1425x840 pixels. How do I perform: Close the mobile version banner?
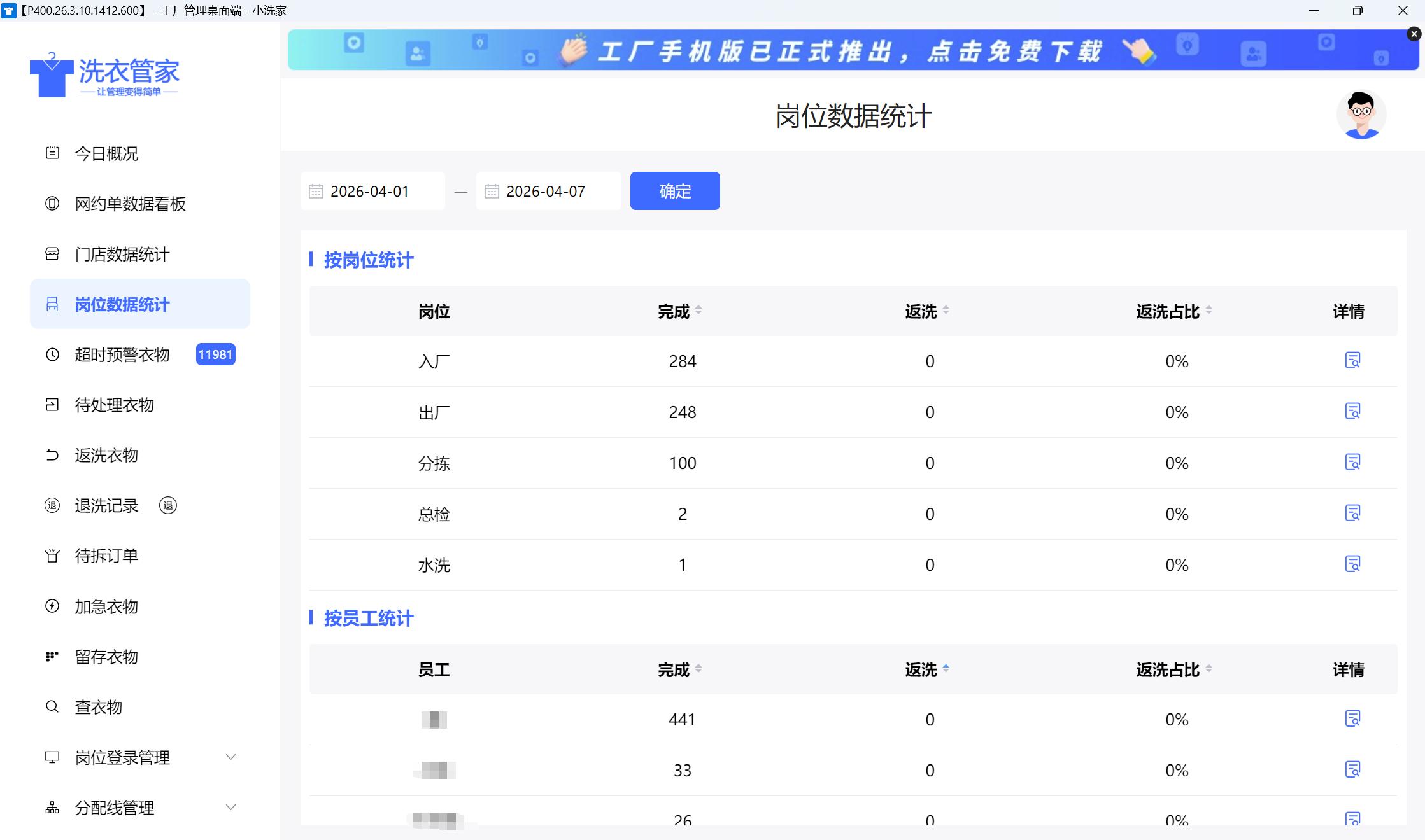[1414, 34]
